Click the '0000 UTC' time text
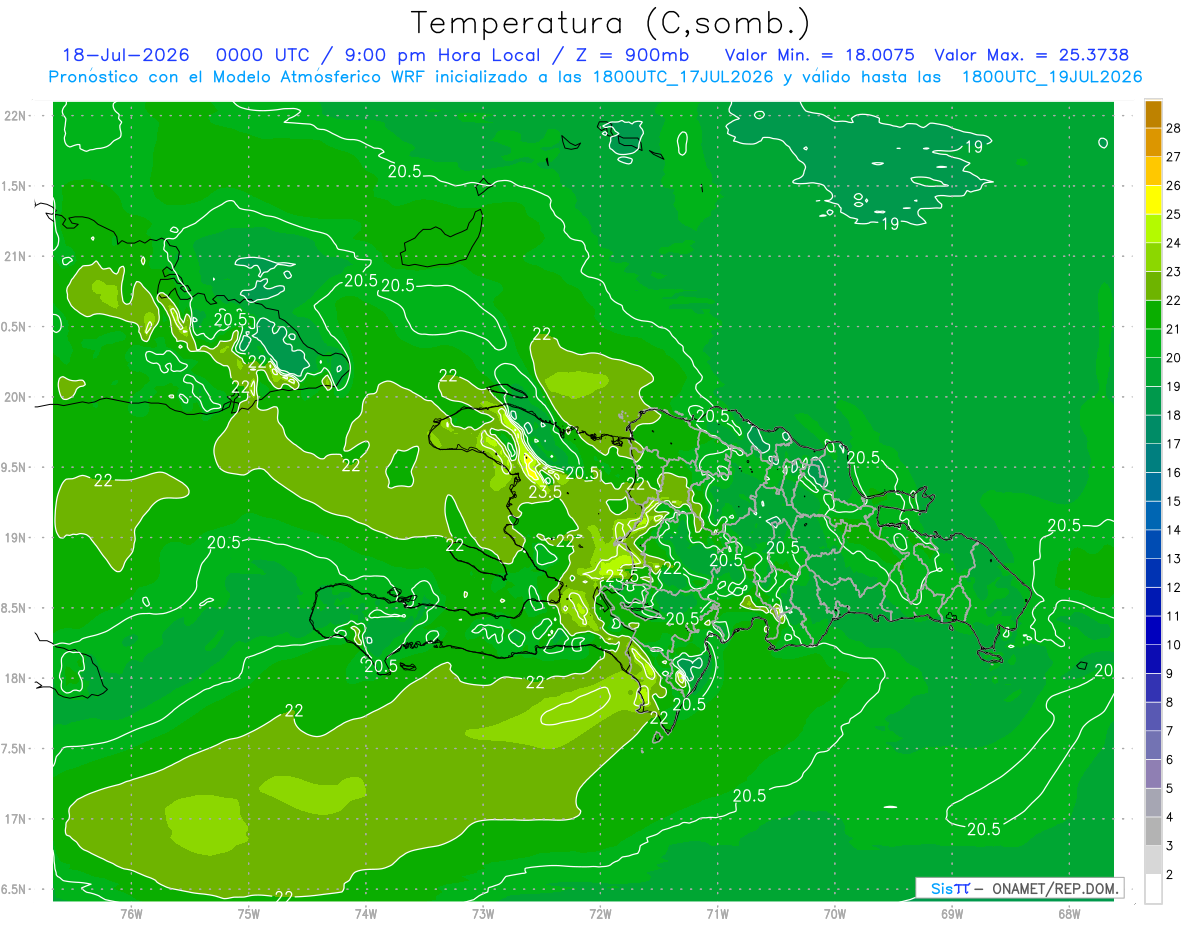1200x927 pixels. (261, 55)
